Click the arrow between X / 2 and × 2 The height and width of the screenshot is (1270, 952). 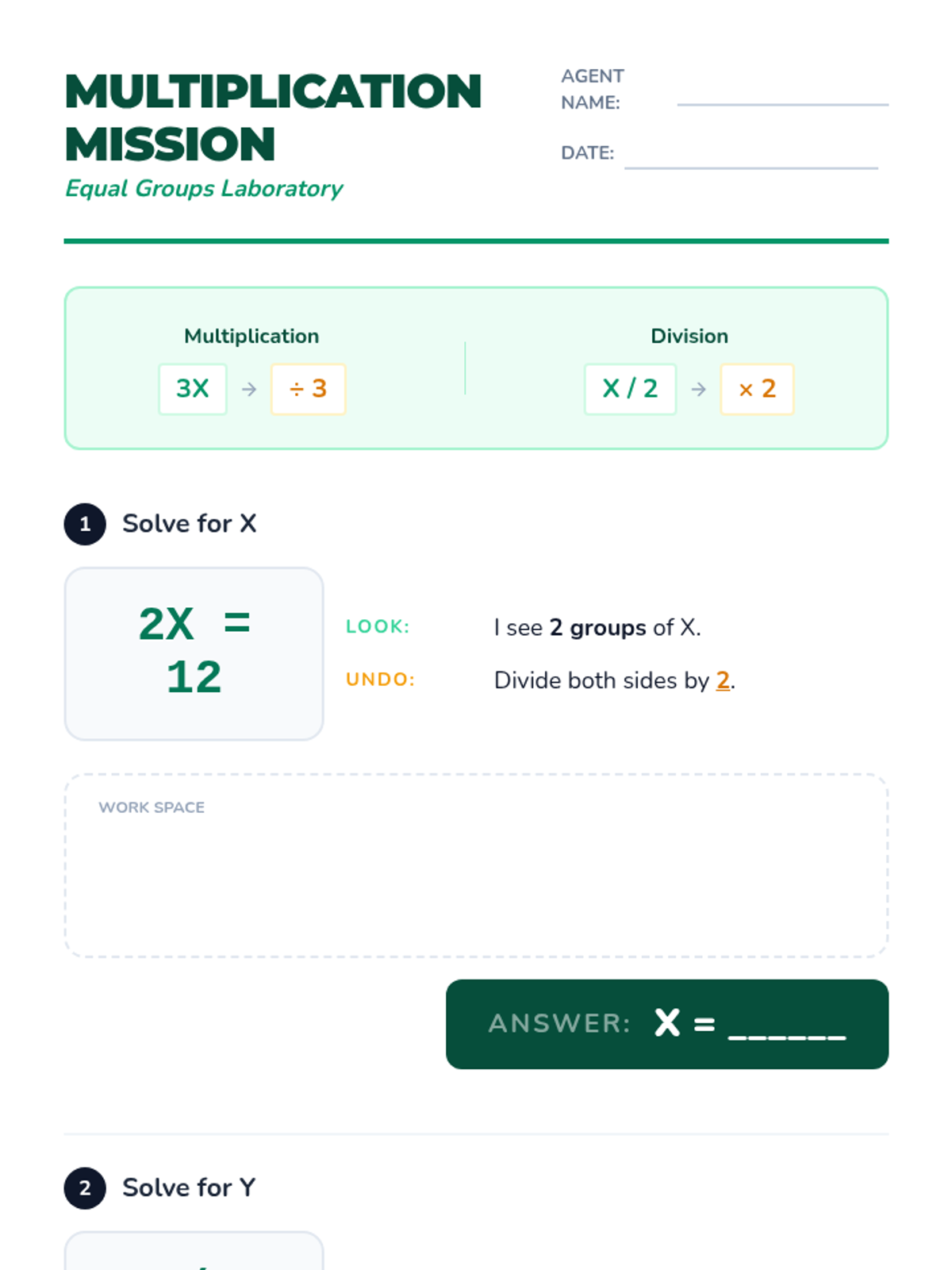click(x=698, y=389)
